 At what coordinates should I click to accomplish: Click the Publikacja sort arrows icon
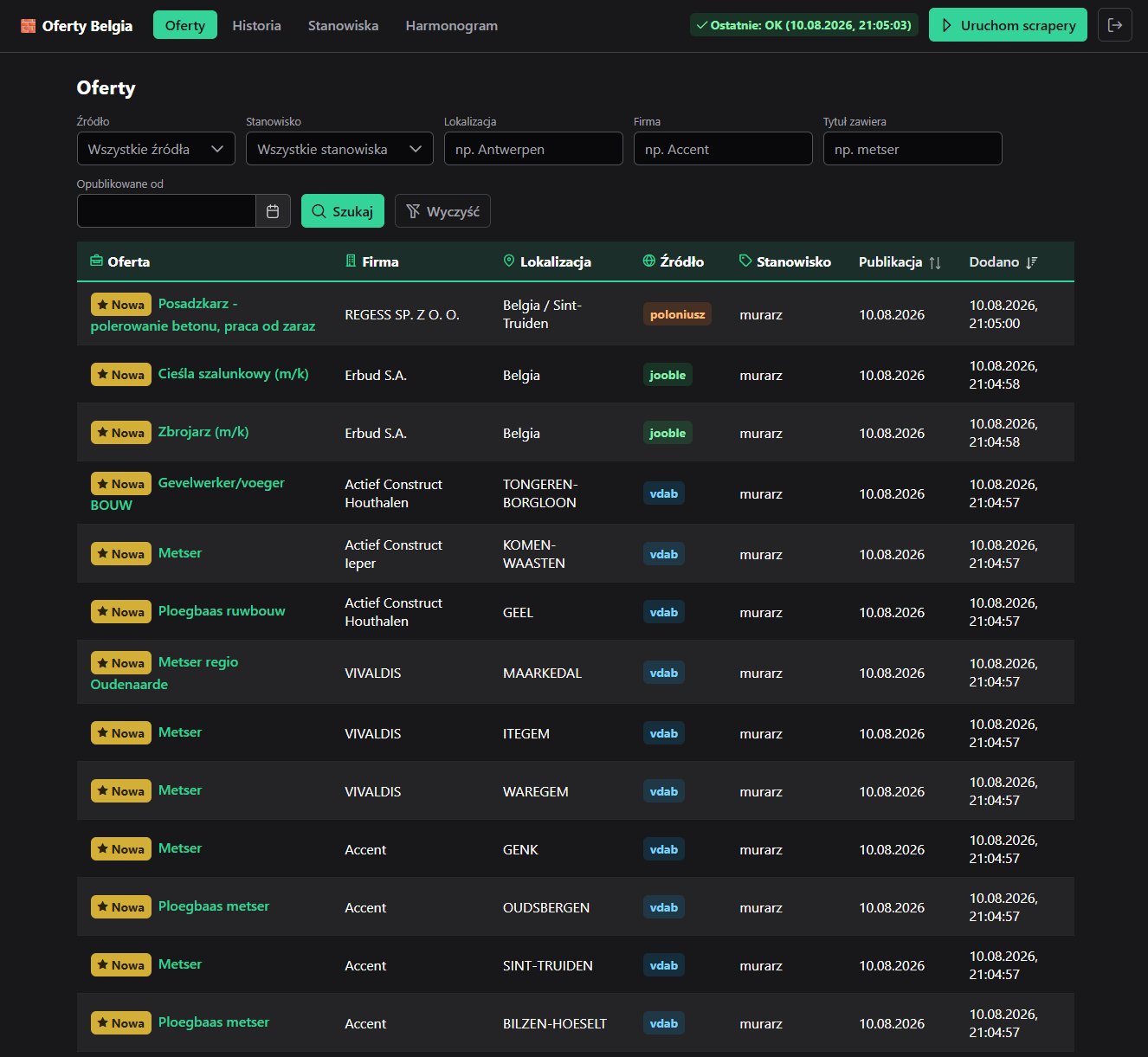coord(935,262)
